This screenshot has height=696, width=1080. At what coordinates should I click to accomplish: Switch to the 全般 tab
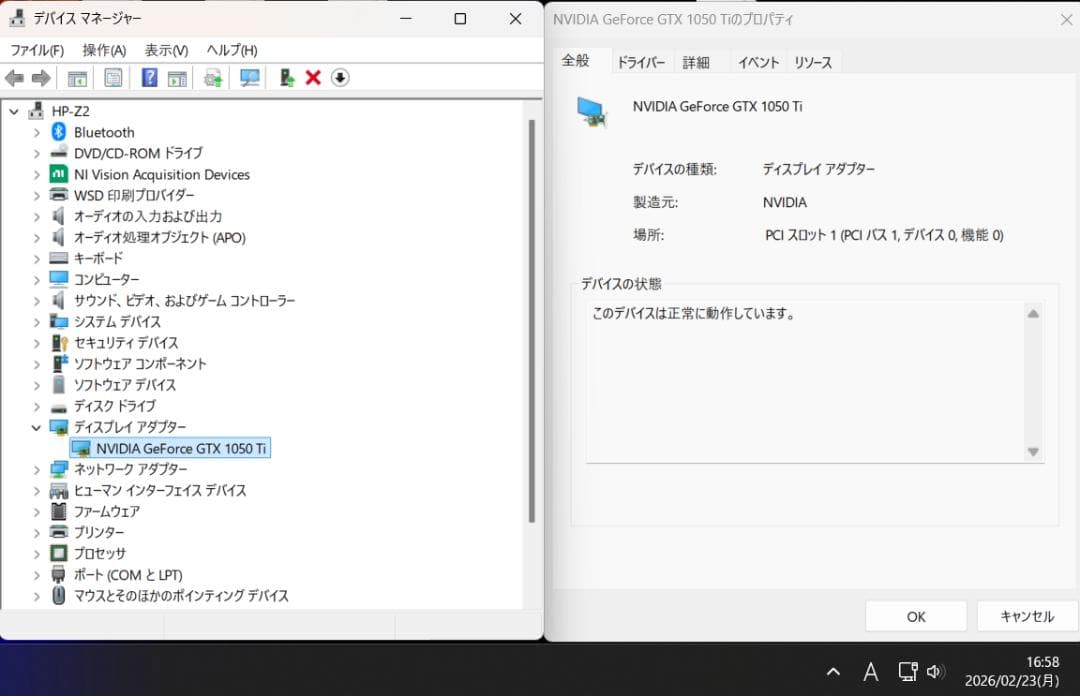576,61
